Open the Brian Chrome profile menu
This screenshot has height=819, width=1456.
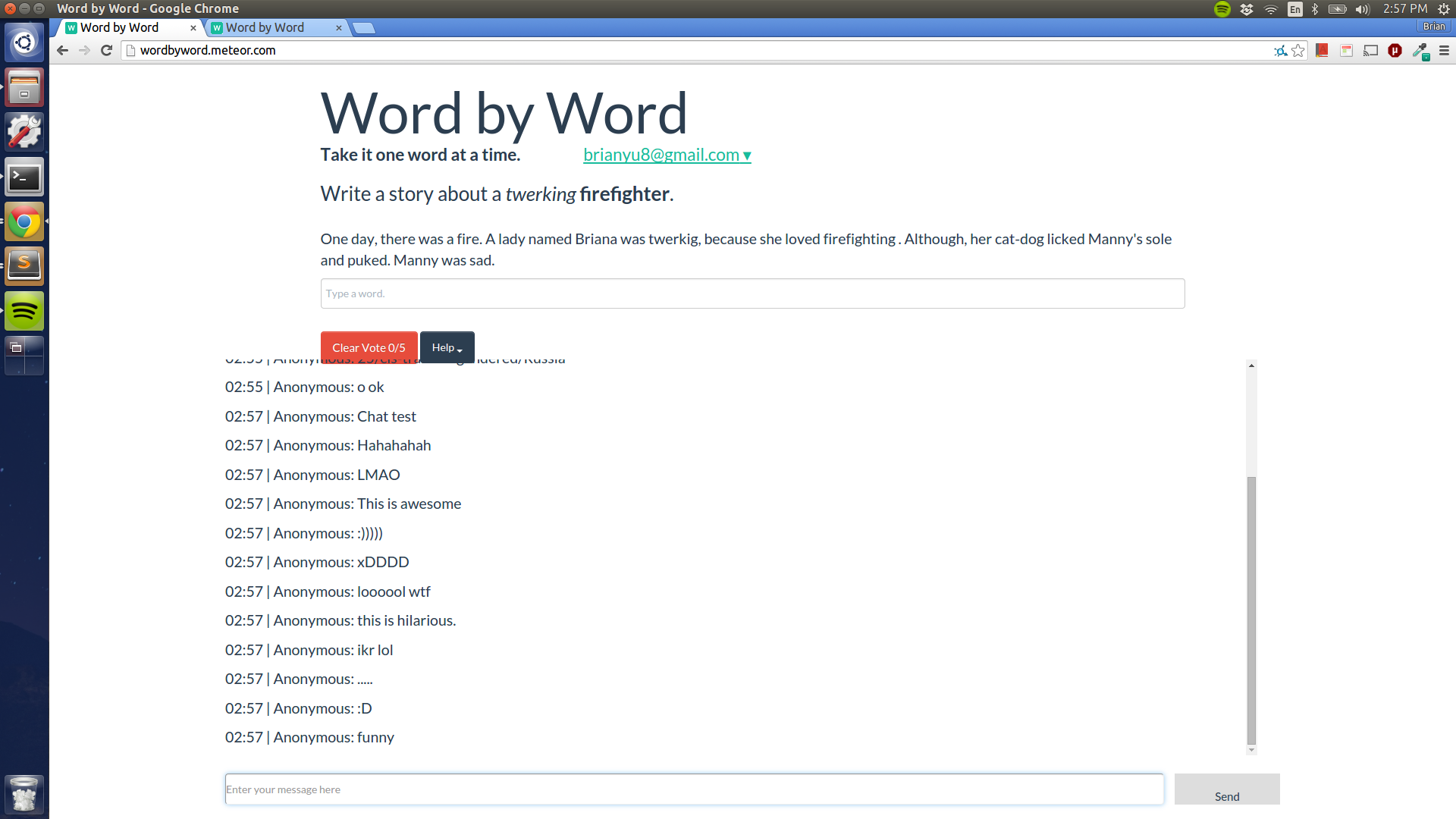coord(1433,27)
